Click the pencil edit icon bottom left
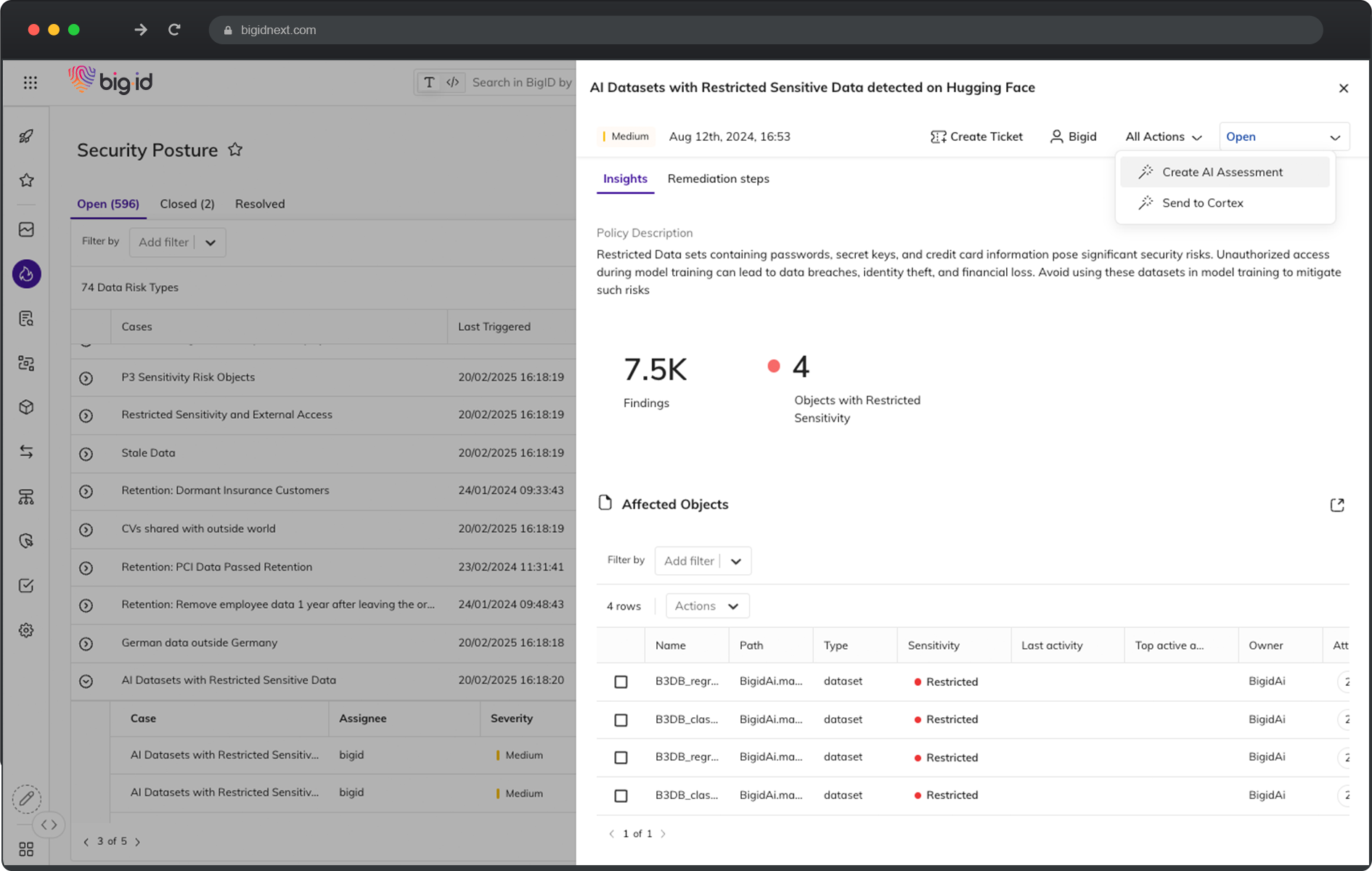1372x871 pixels. pos(26,798)
